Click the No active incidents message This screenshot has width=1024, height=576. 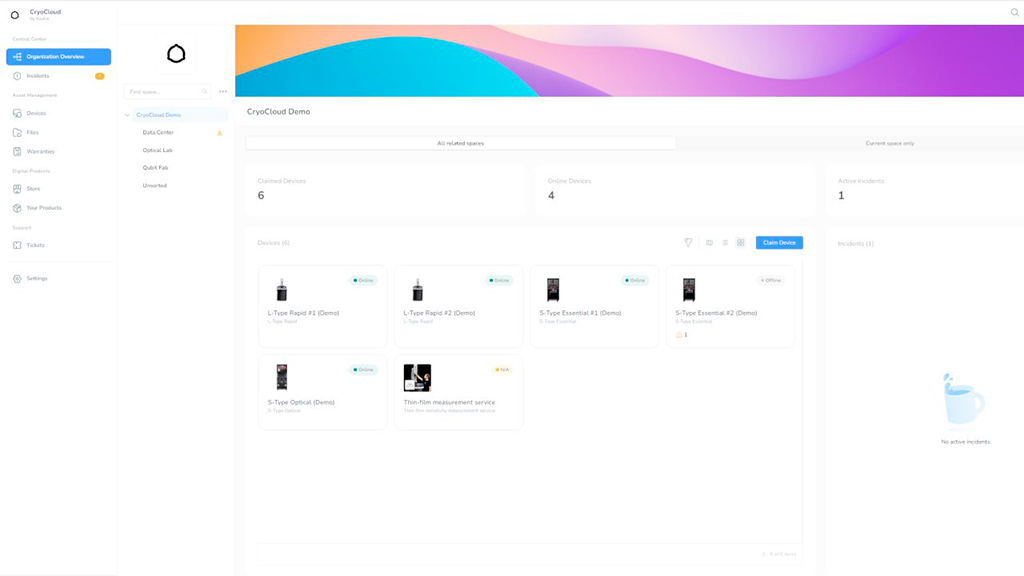click(x=965, y=442)
